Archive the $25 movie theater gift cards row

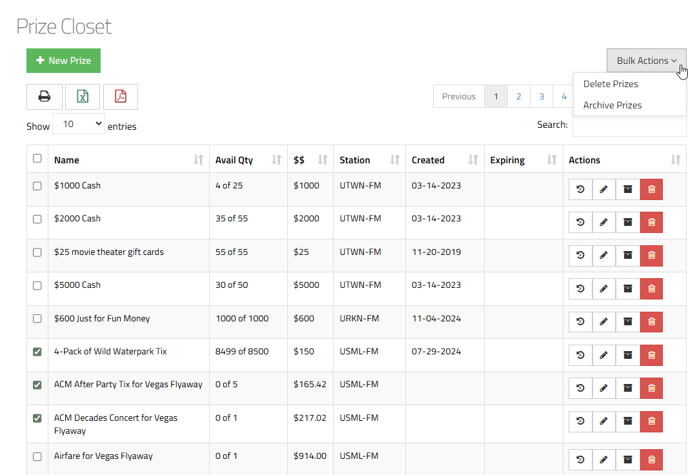[x=627, y=256]
